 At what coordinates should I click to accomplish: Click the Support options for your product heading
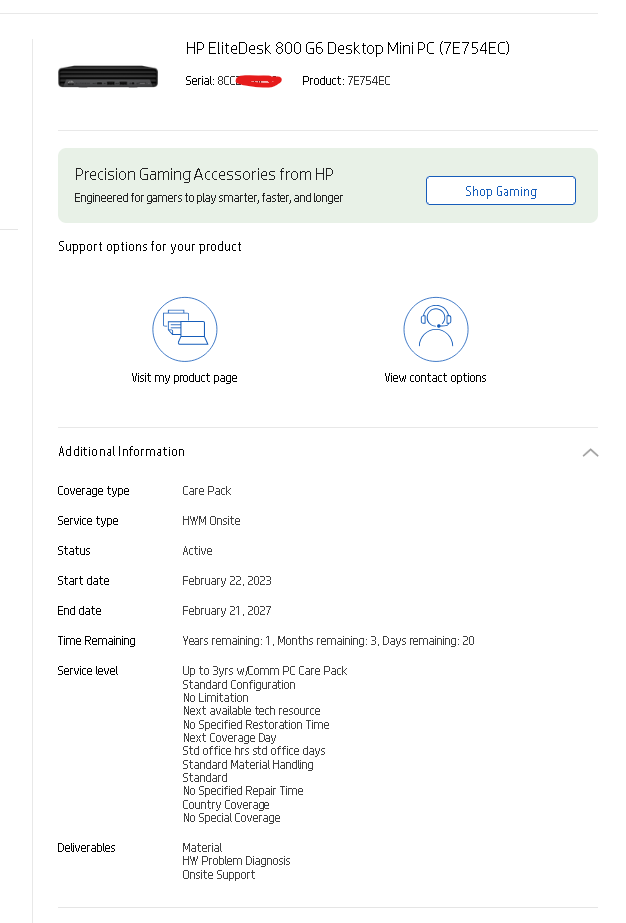click(150, 247)
